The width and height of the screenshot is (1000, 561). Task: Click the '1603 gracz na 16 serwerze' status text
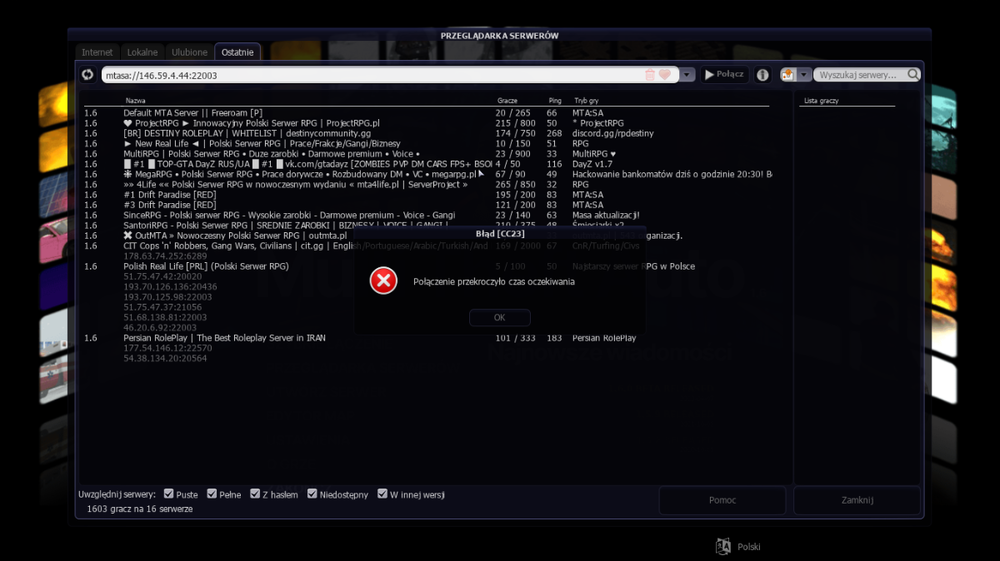[140, 509]
